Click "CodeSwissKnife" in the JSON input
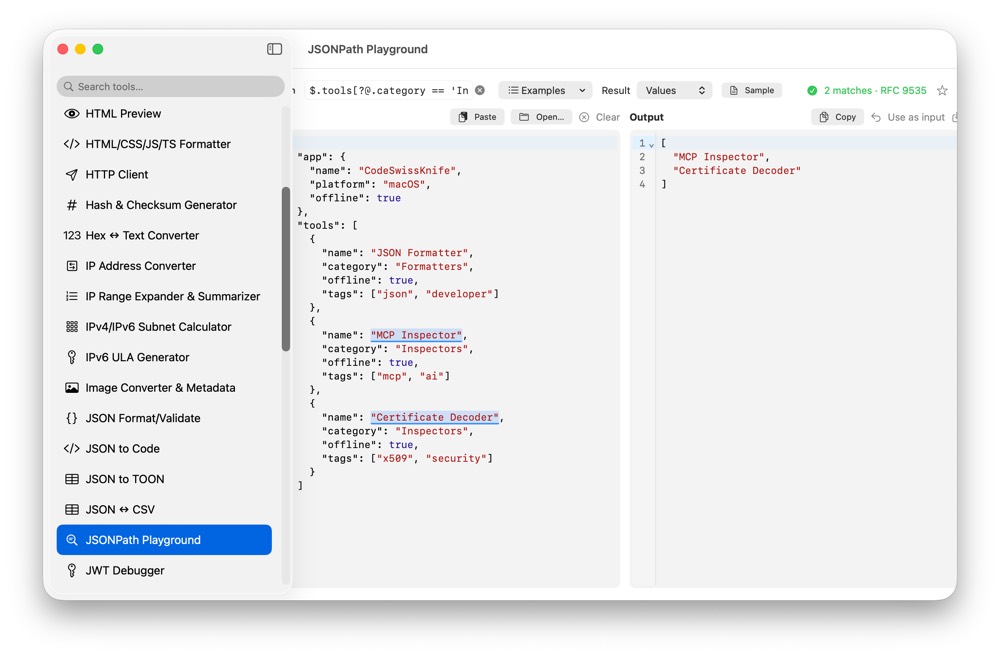The height and width of the screenshot is (657, 1000). [408, 170]
